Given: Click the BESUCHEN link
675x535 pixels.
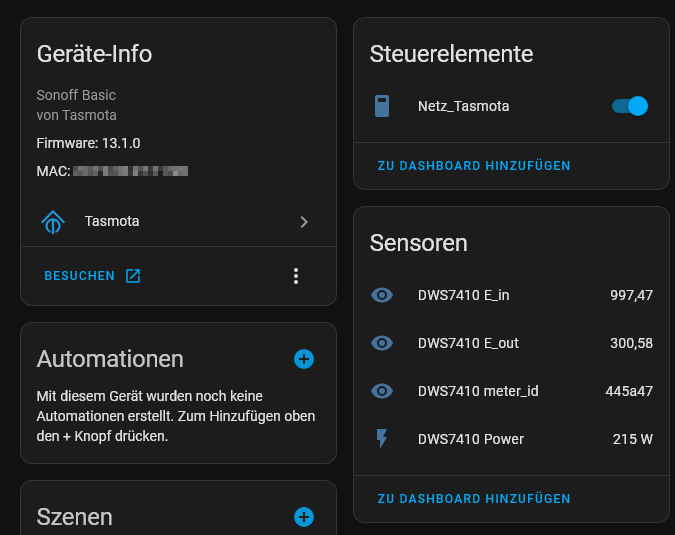Looking at the screenshot, I should (x=80, y=276).
